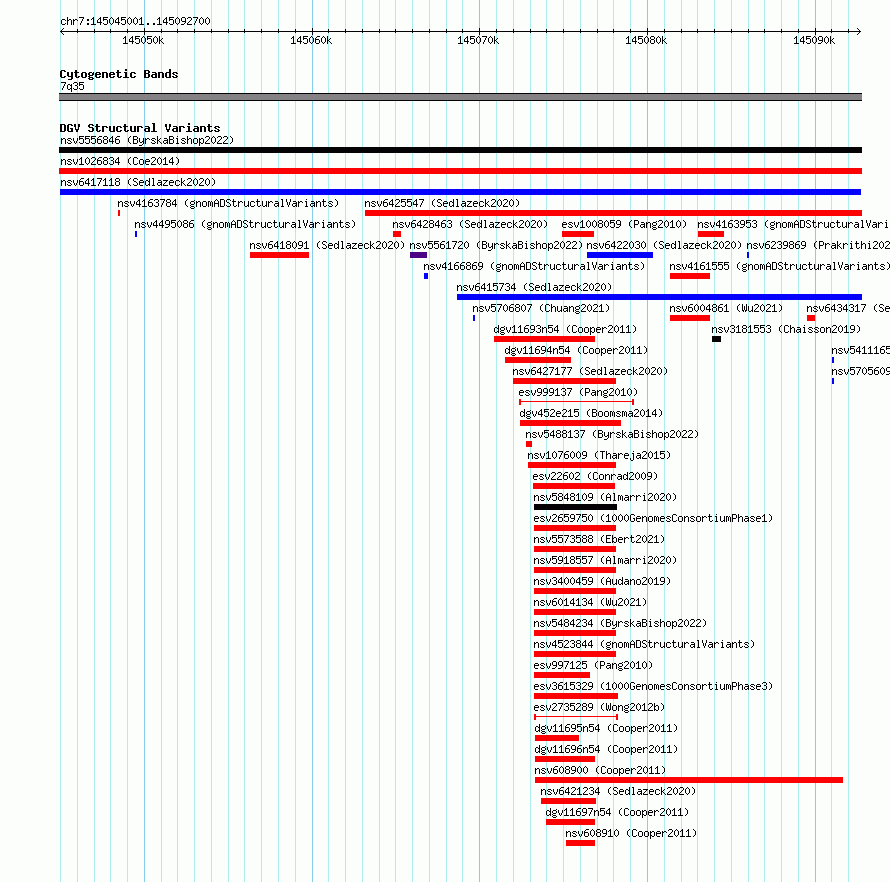Screen dimensions: 890x882
Task: Click the 7q35 cytogenetic band bar
Action: pyautogui.click(x=460, y=97)
